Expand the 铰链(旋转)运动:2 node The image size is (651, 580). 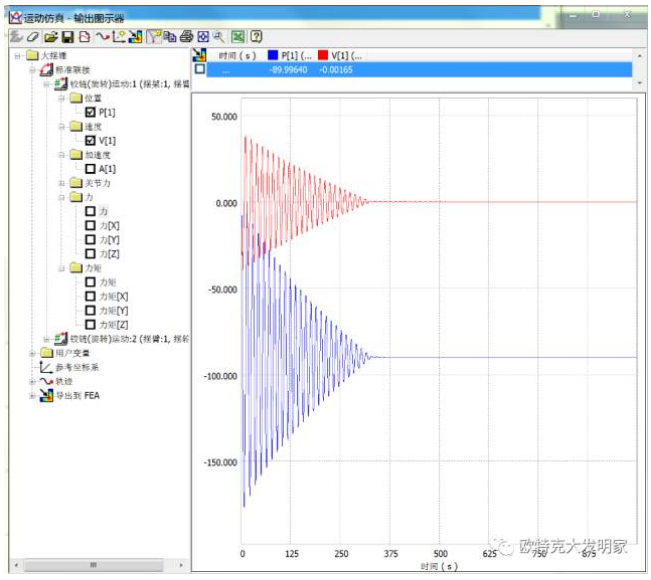(x=47, y=339)
